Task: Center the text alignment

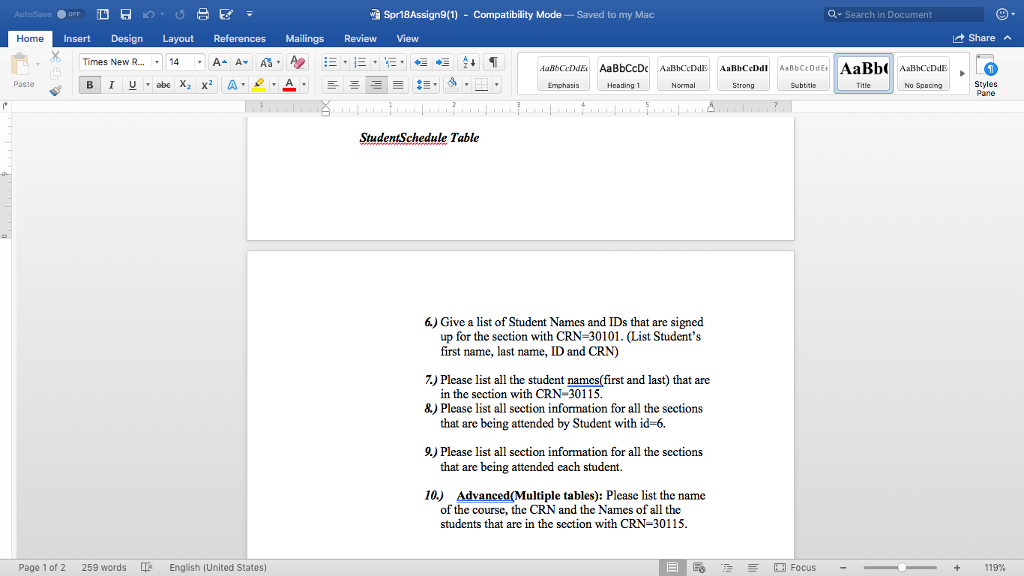Action: click(x=354, y=85)
